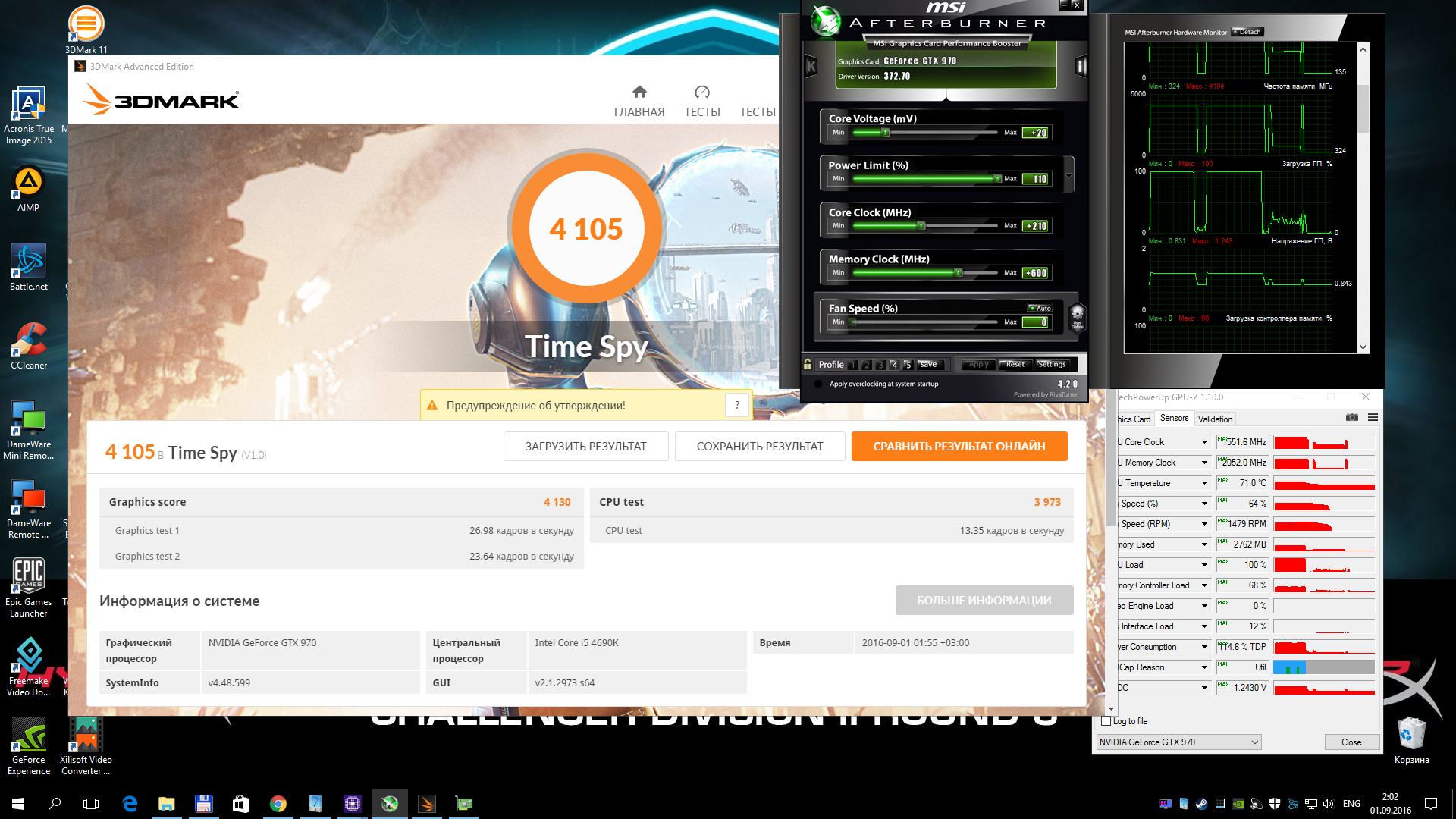Open the GPU-Z Graphics Card tab
This screenshot has height=819, width=1456.
1134,419
